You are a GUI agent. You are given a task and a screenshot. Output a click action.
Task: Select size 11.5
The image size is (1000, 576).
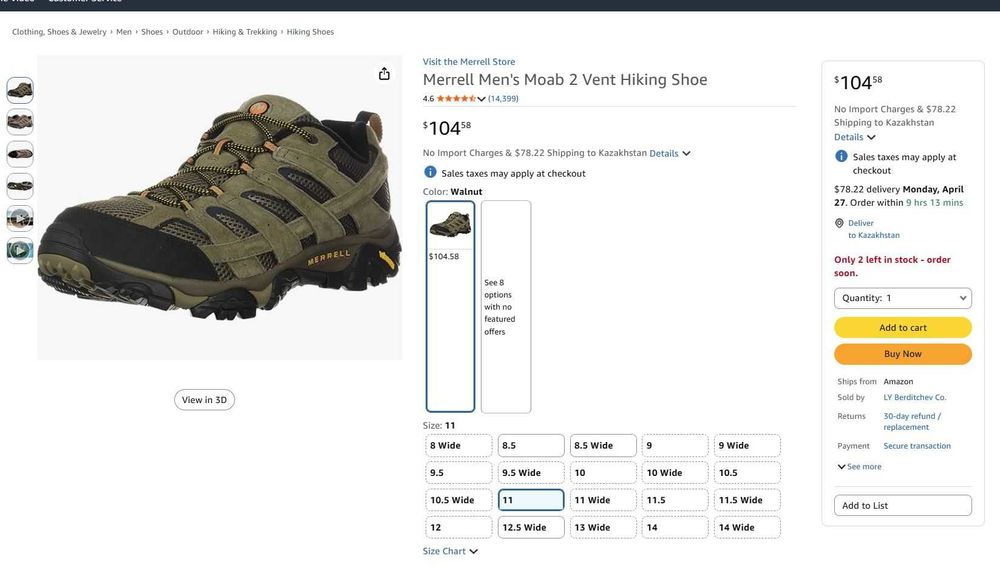coord(675,500)
